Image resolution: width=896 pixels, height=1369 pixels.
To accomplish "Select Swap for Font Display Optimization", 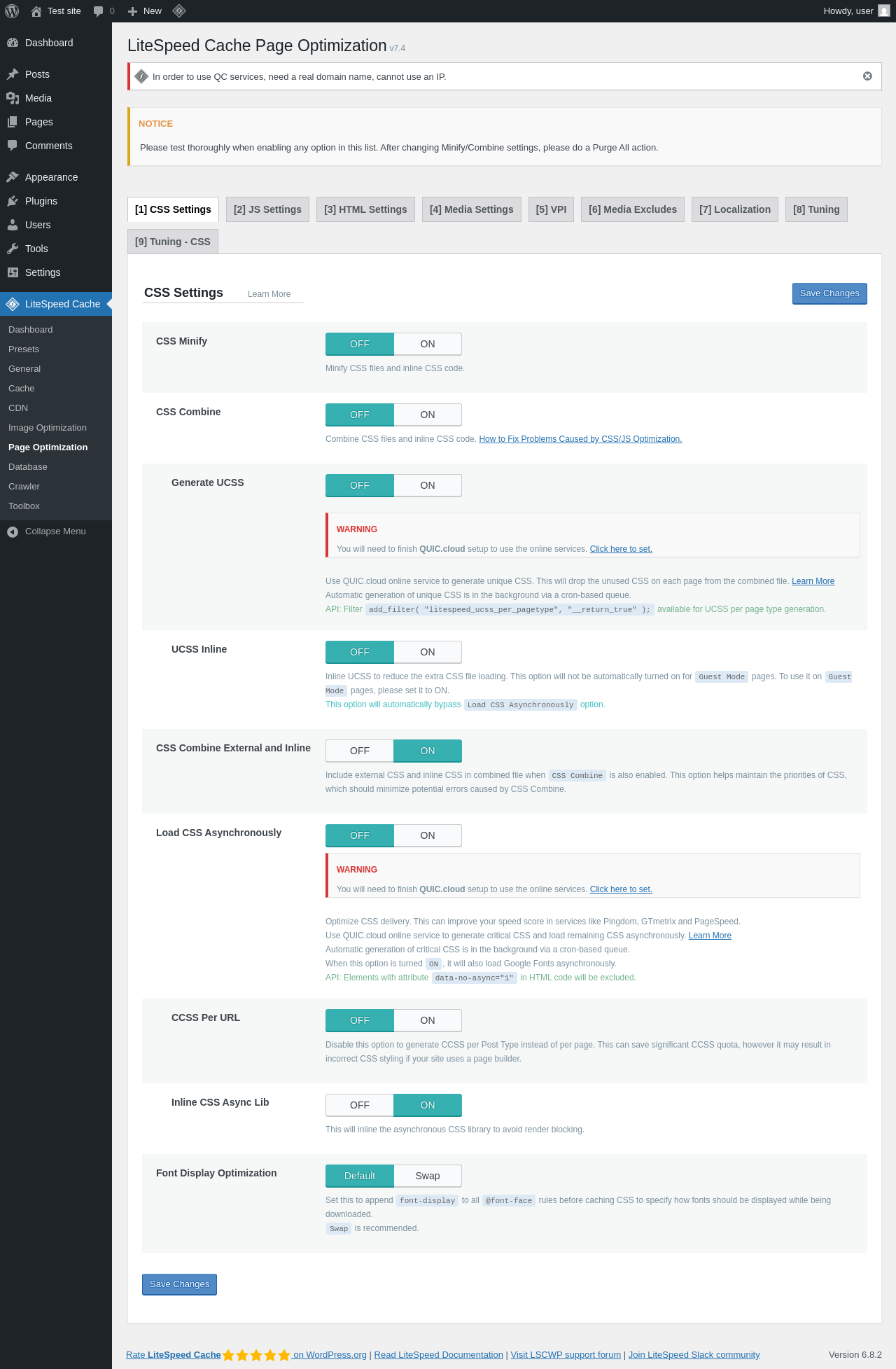I will tap(428, 1176).
